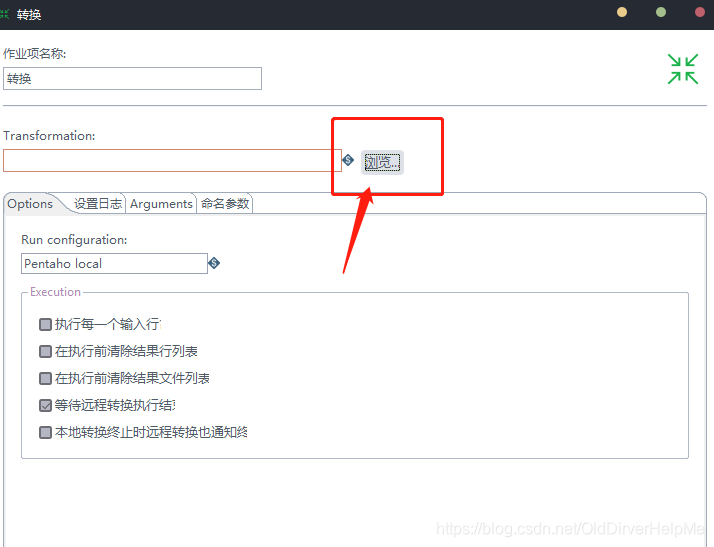Image resolution: width=714 pixels, height=547 pixels.
Task: Uncheck 等待远程转换执行结束 checkbox
Action: click(45, 405)
